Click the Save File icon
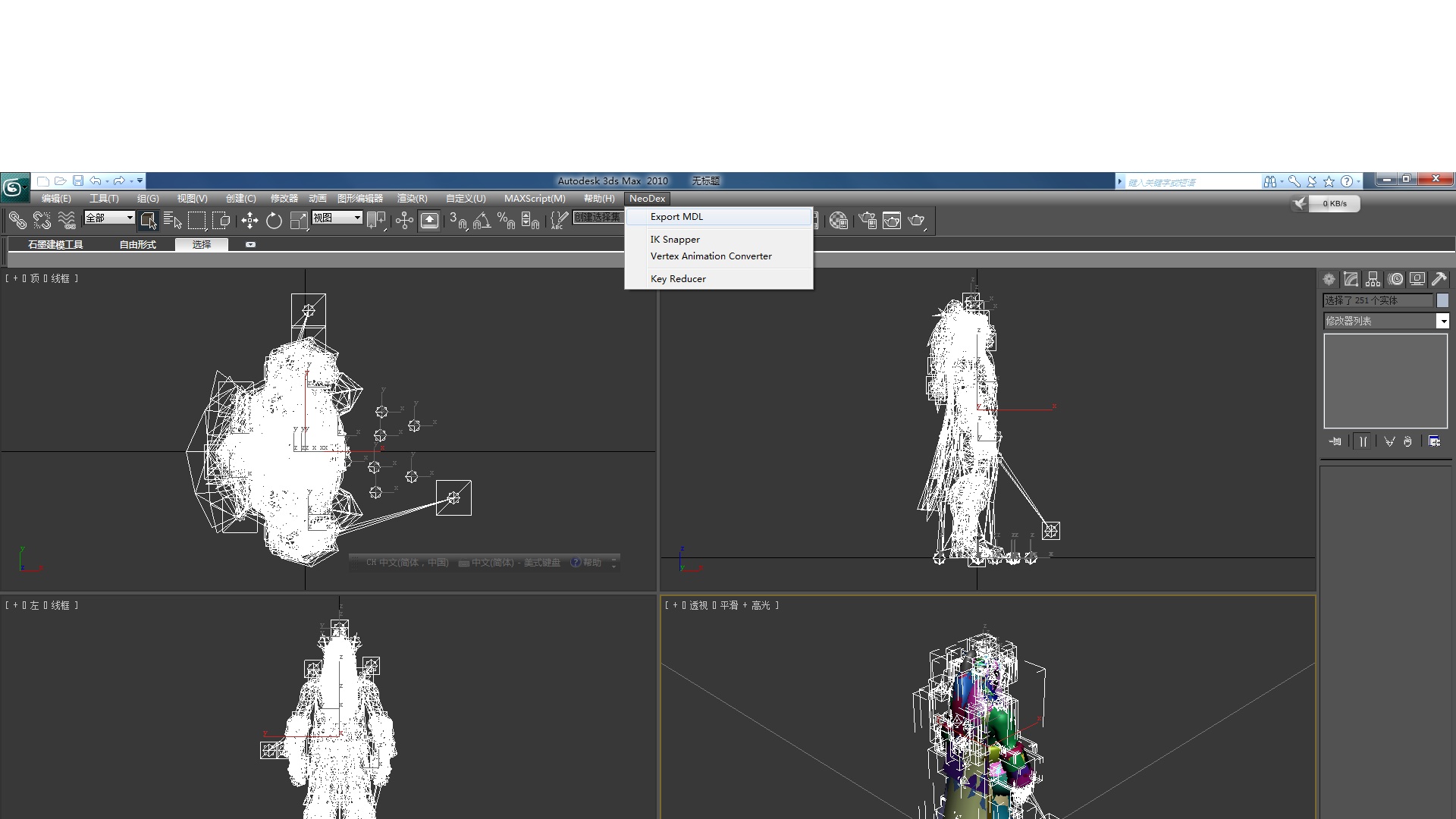The image size is (1456, 819). pos(78,181)
